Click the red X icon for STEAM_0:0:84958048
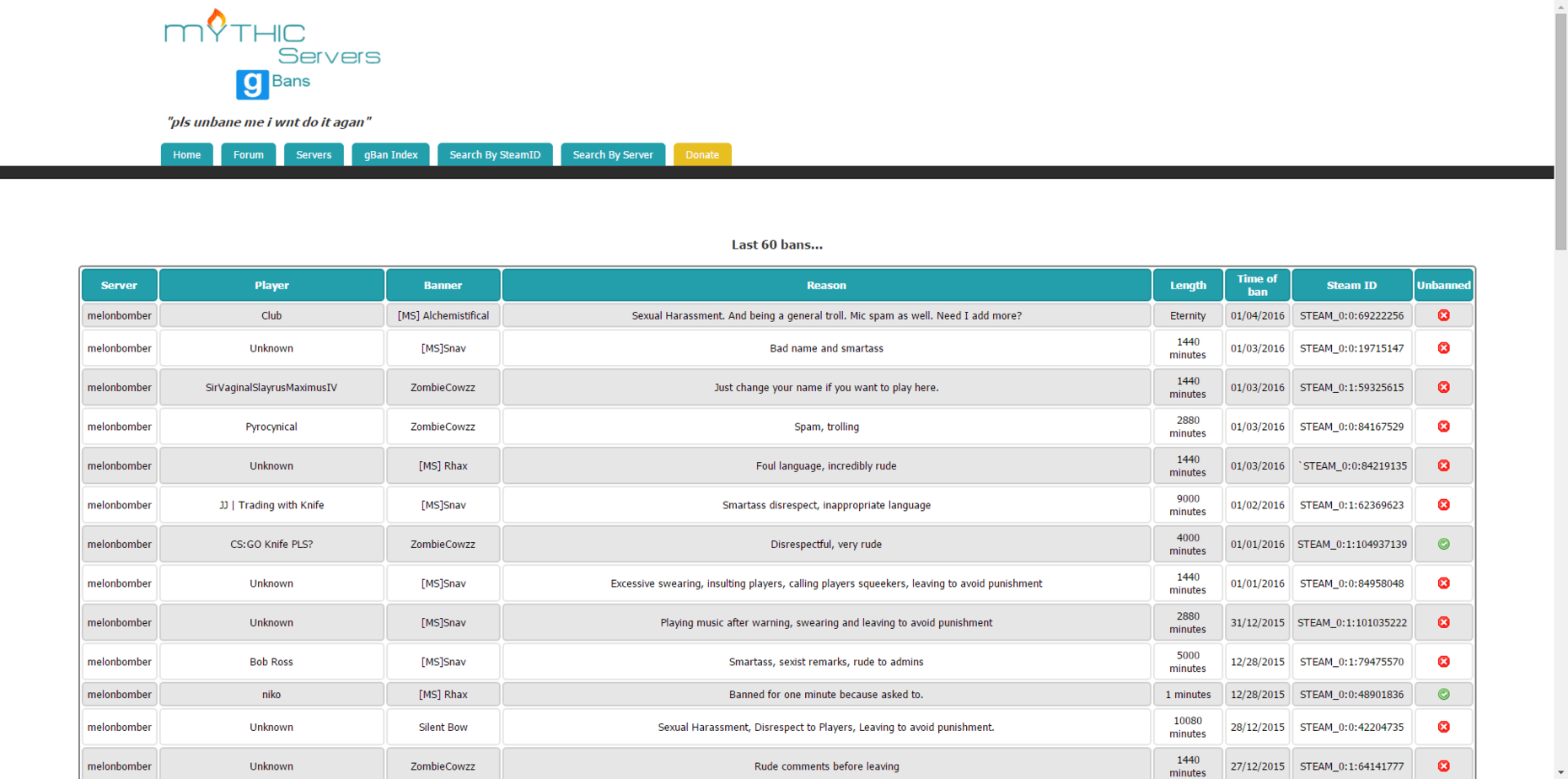The width and height of the screenshot is (1568, 779). 1443,583
